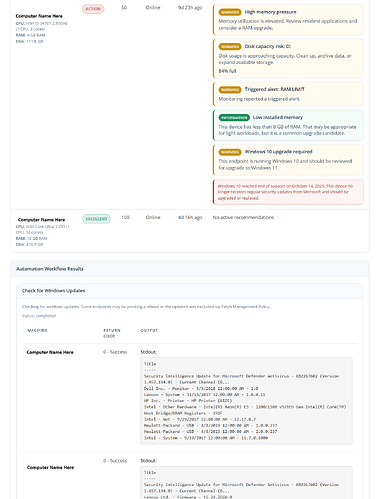Click the second Stdout: label

click(149, 461)
